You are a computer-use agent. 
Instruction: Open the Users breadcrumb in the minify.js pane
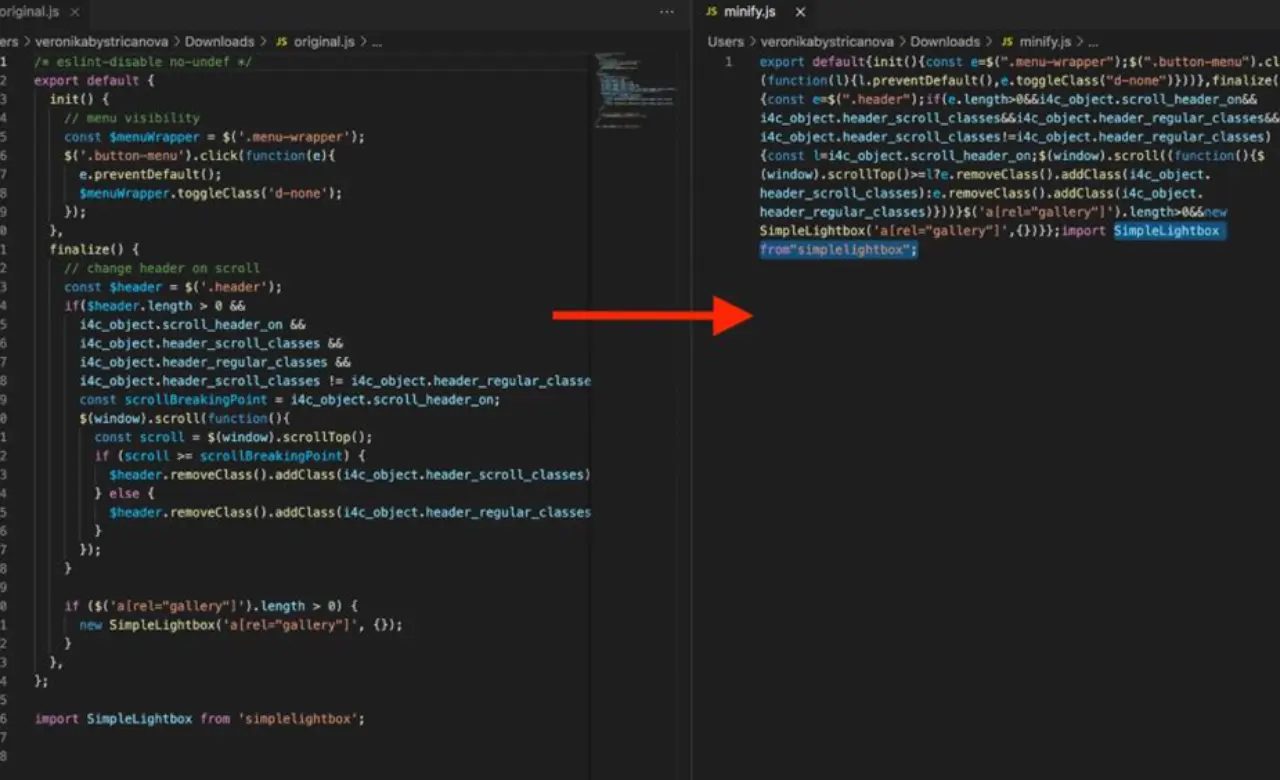click(x=726, y=42)
